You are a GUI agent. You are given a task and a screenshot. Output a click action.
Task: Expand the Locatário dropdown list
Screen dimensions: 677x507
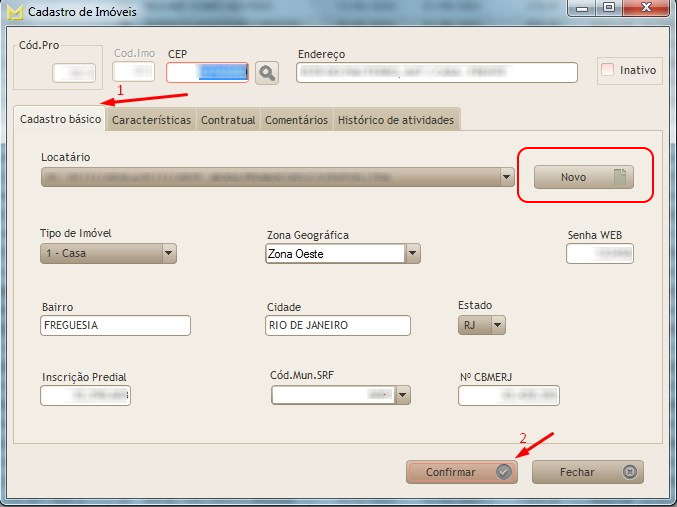click(x=507, y=177)
